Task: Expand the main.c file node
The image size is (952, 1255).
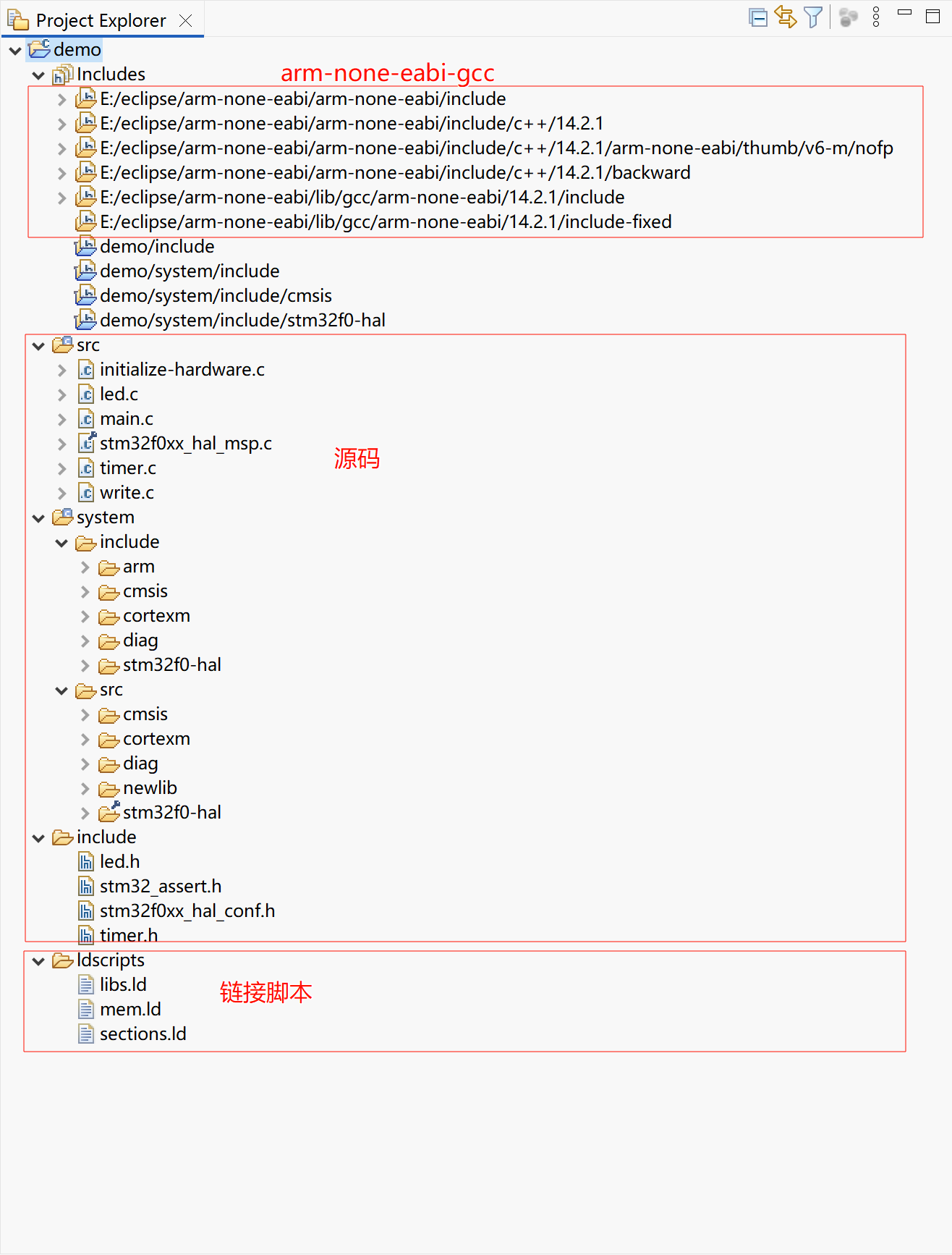Action: 61,419
